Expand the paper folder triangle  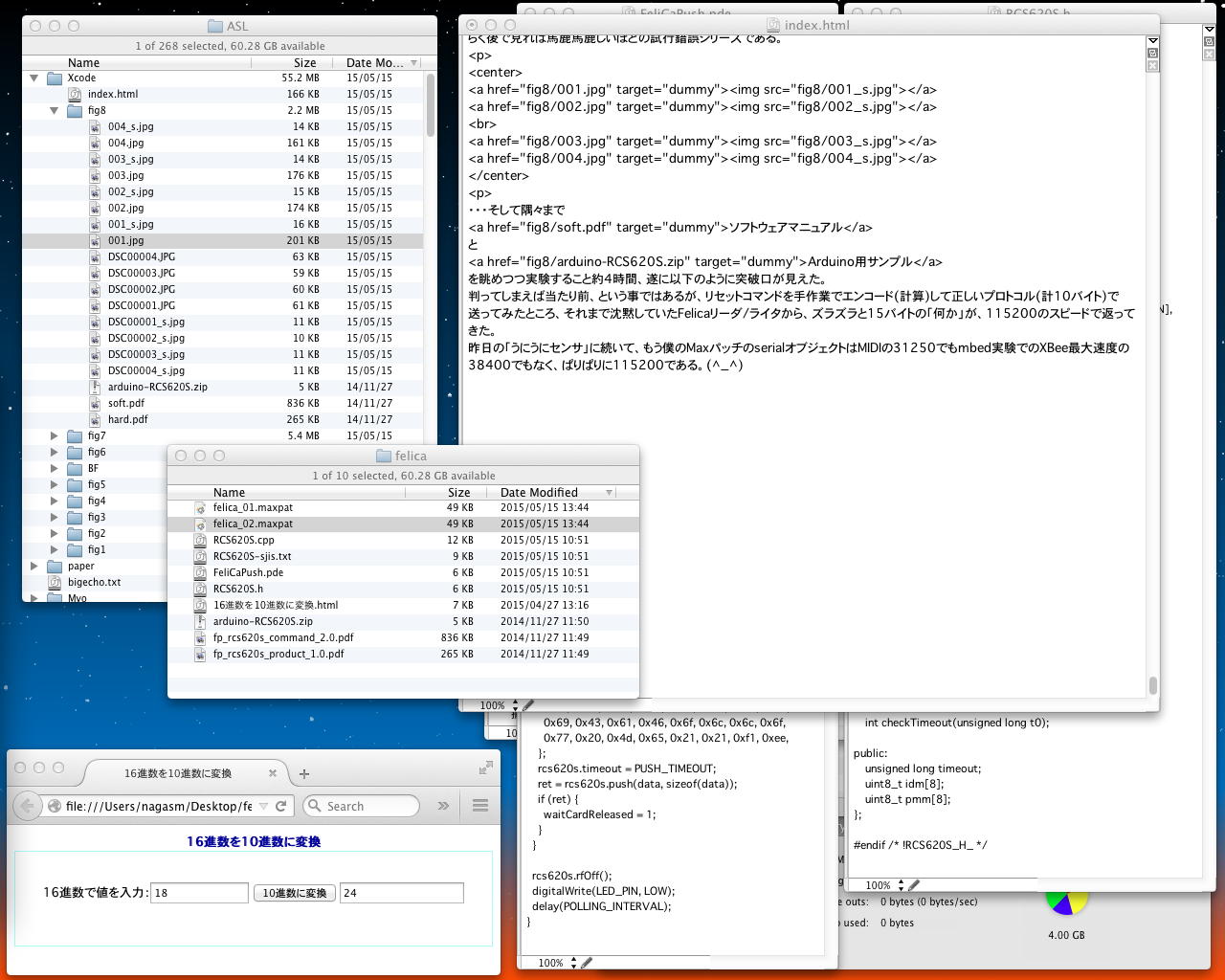pyautogui.click(x=34, y=567)
